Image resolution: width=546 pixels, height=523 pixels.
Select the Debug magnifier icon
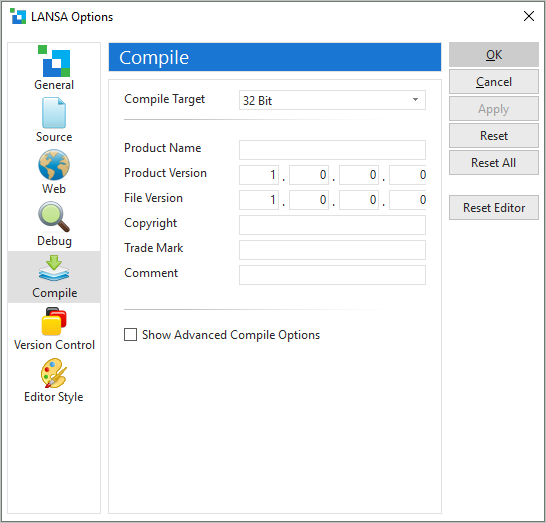coord(54,217)
